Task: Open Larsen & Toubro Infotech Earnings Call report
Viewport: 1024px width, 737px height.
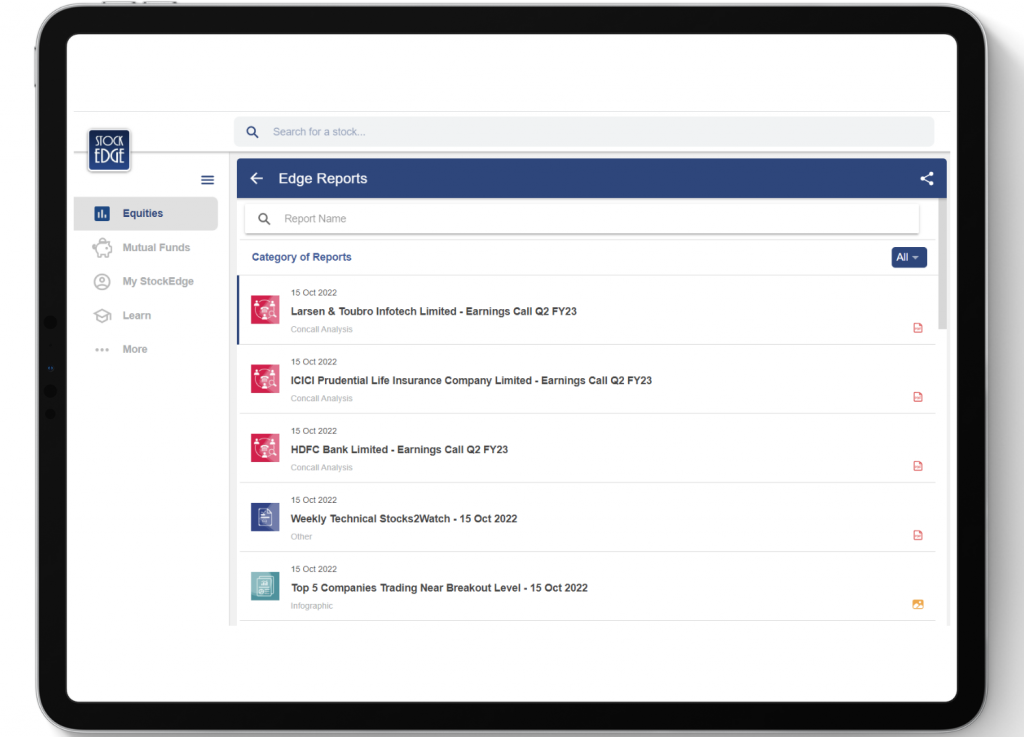Action: click(x=587, y=310)
